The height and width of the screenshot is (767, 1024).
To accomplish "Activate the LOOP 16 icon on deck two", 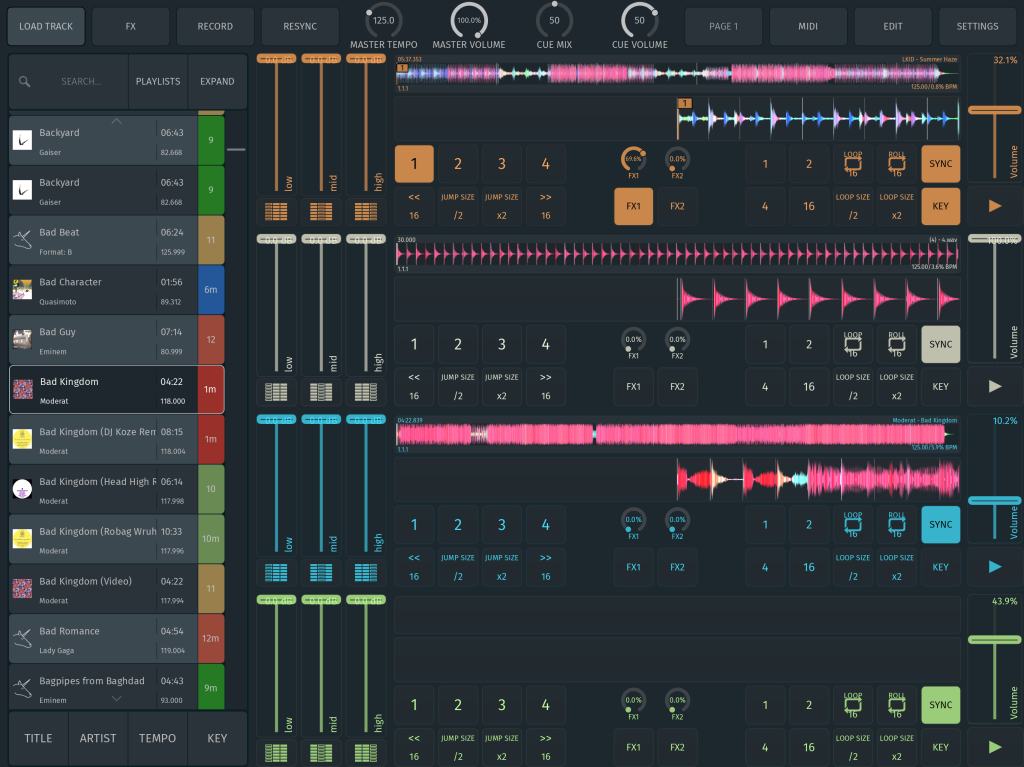I will click(853, 344).
